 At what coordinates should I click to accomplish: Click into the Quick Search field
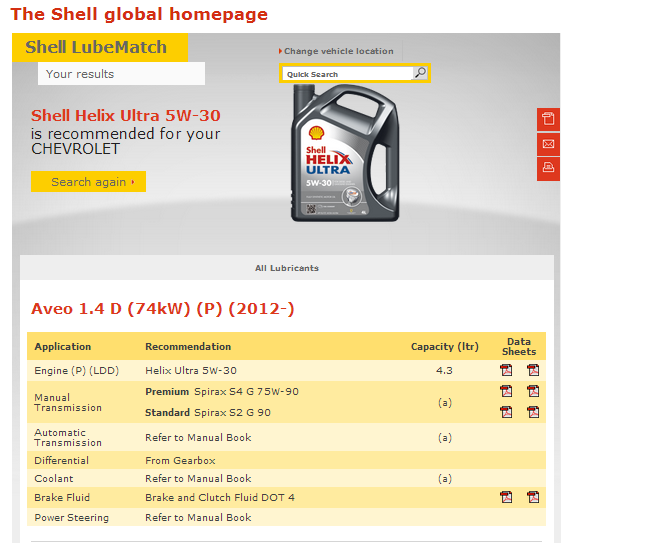(347, 74)
